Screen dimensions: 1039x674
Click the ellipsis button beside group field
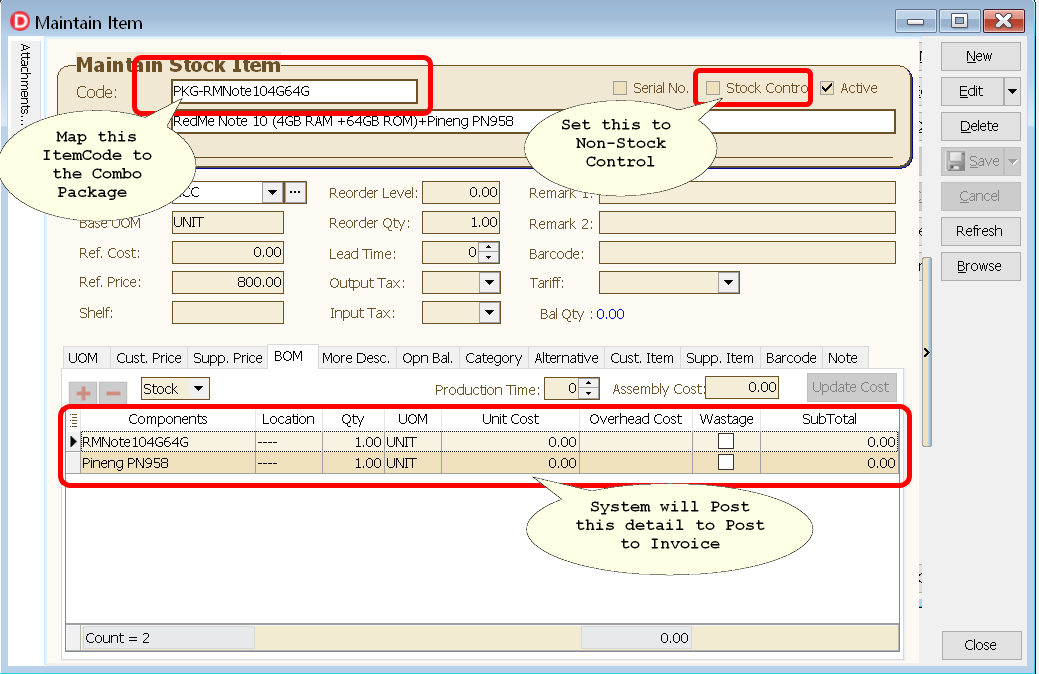pos(295,192)
